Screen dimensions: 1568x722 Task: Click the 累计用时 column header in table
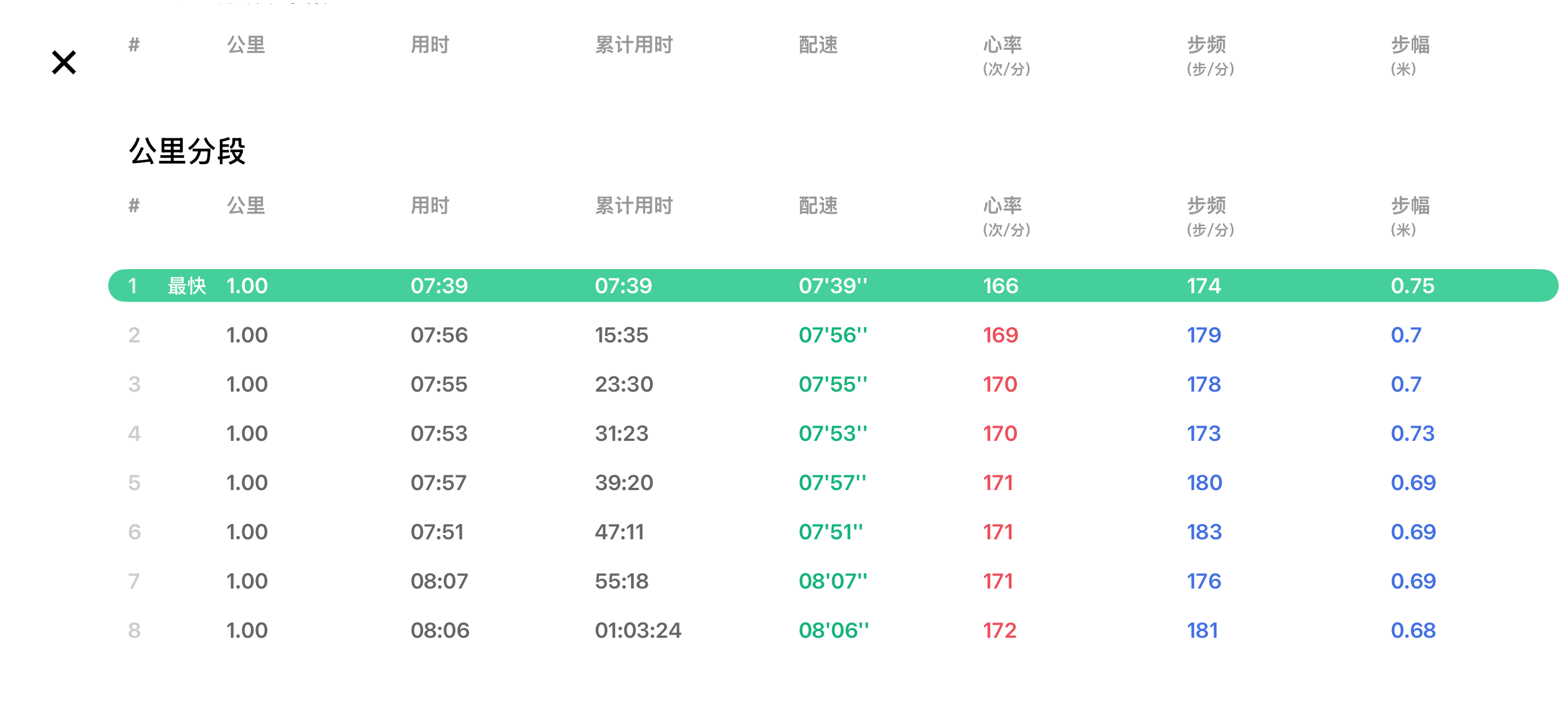coord(633,206)
